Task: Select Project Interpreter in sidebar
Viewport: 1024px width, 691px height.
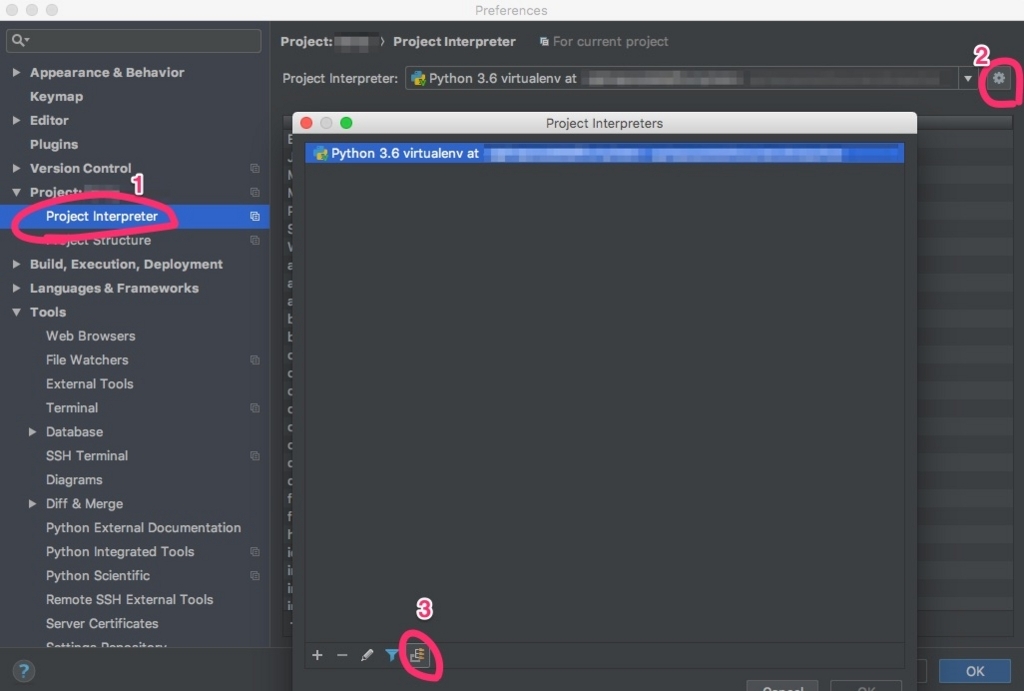Action: point(101,216)
